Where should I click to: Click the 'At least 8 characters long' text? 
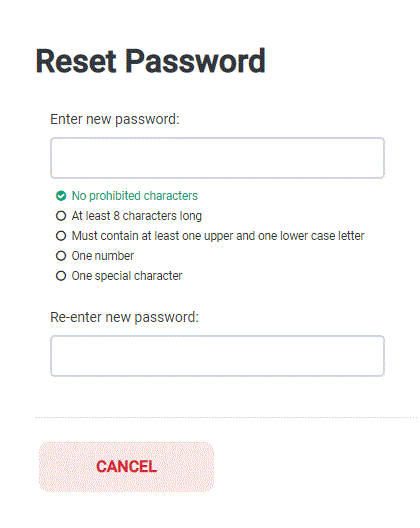pyautogui.click(x=137, y=216)
